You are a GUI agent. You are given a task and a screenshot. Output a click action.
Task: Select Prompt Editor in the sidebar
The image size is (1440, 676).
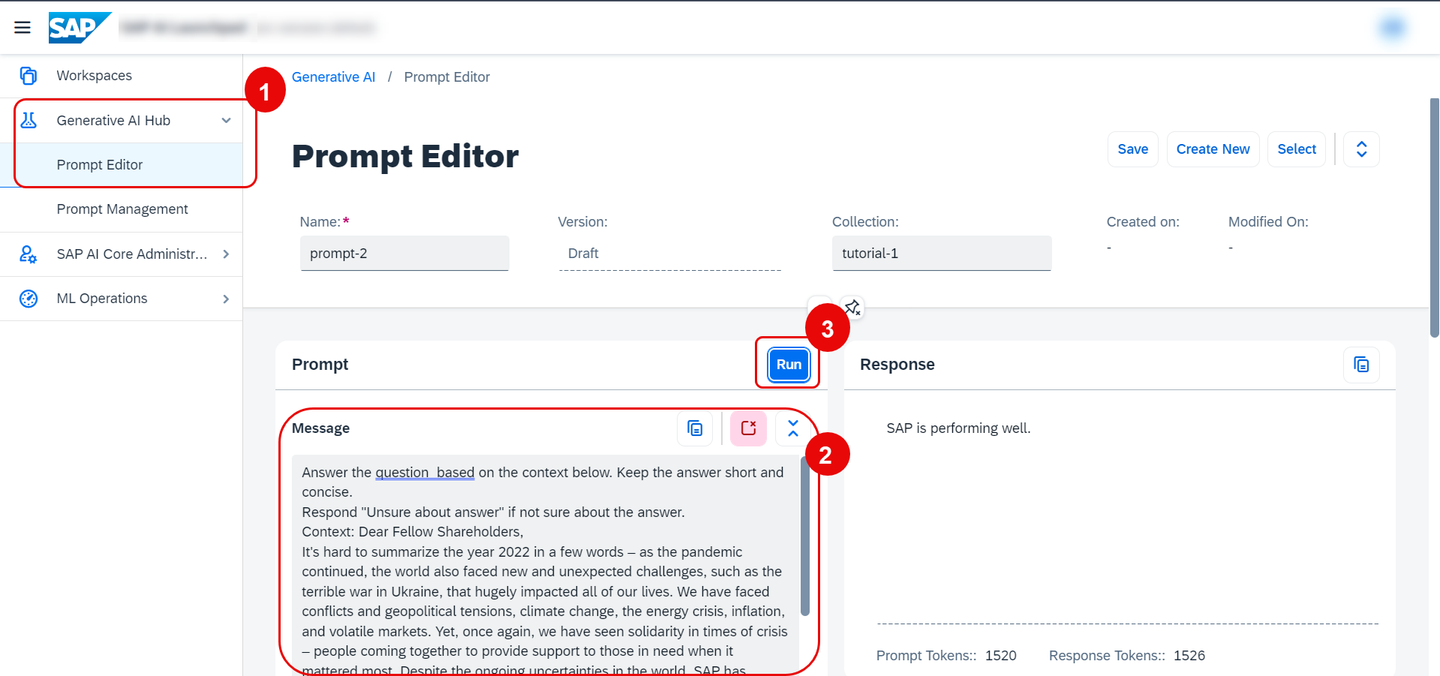coord(121,165)
